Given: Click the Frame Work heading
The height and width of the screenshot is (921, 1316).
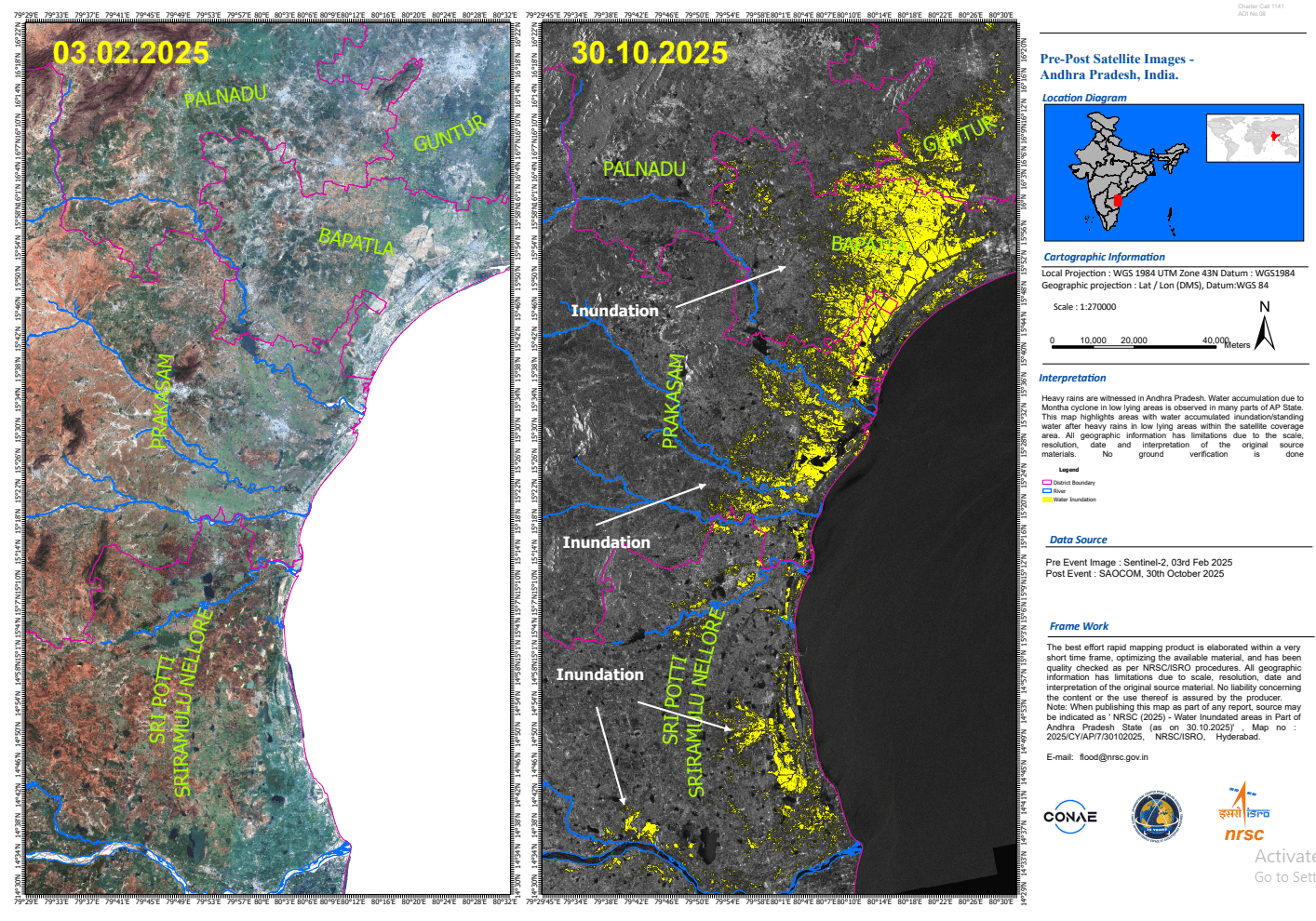Looking at the screenshot, I should pyautogui.click(x=1079, y=626).
